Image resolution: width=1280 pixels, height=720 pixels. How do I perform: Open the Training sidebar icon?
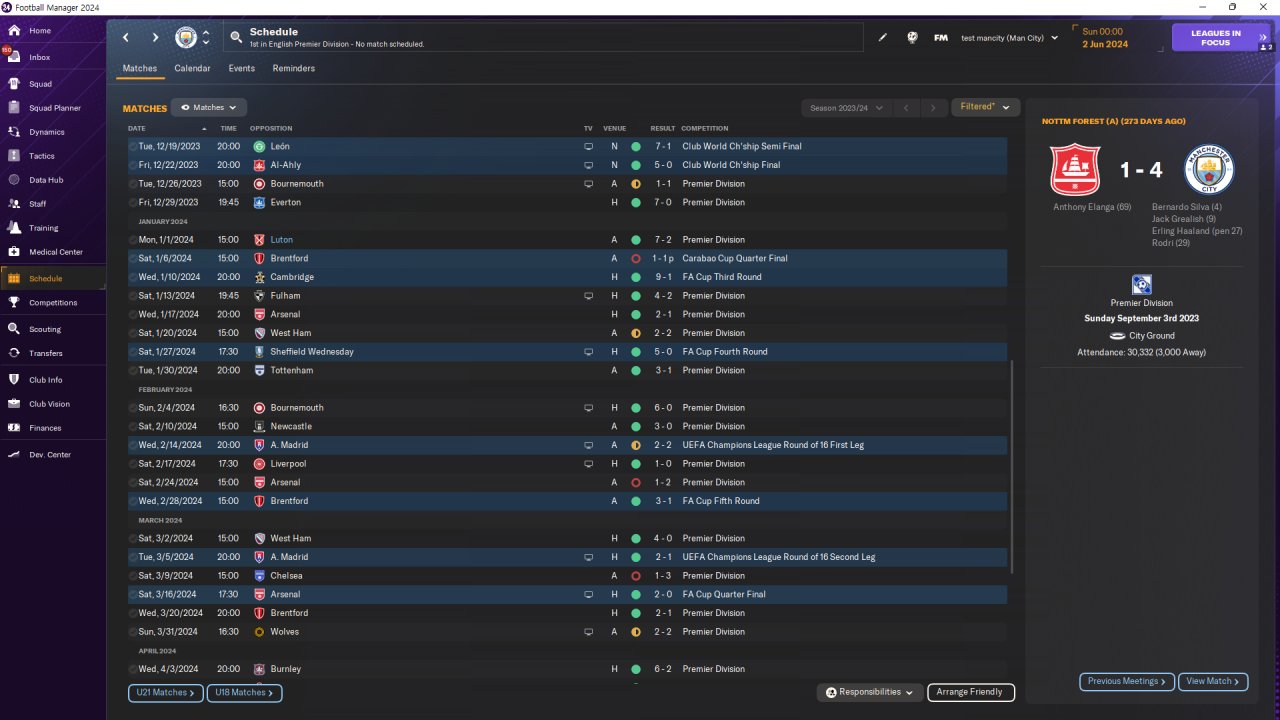pos(14,228)
